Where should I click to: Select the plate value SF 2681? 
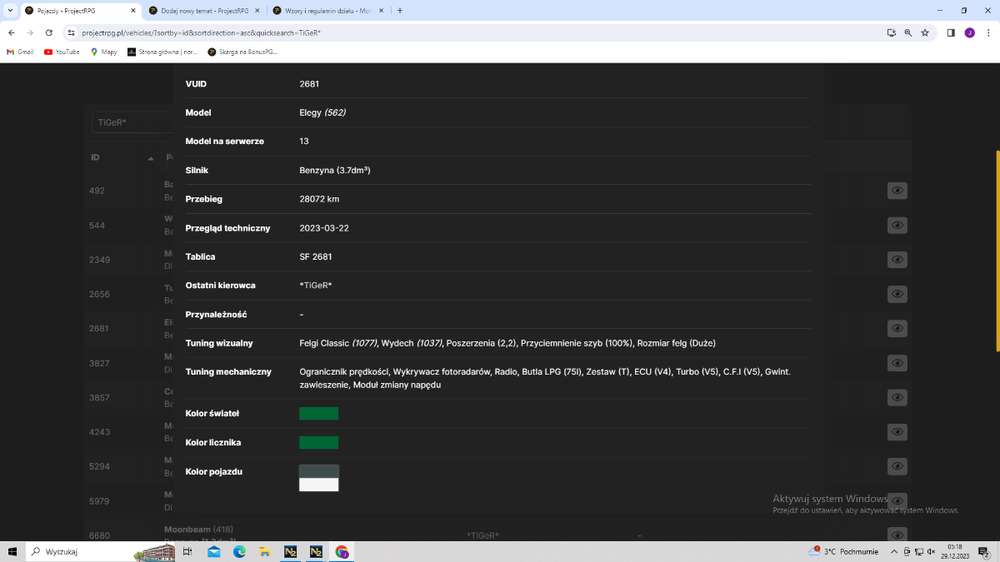coord(316,256)
